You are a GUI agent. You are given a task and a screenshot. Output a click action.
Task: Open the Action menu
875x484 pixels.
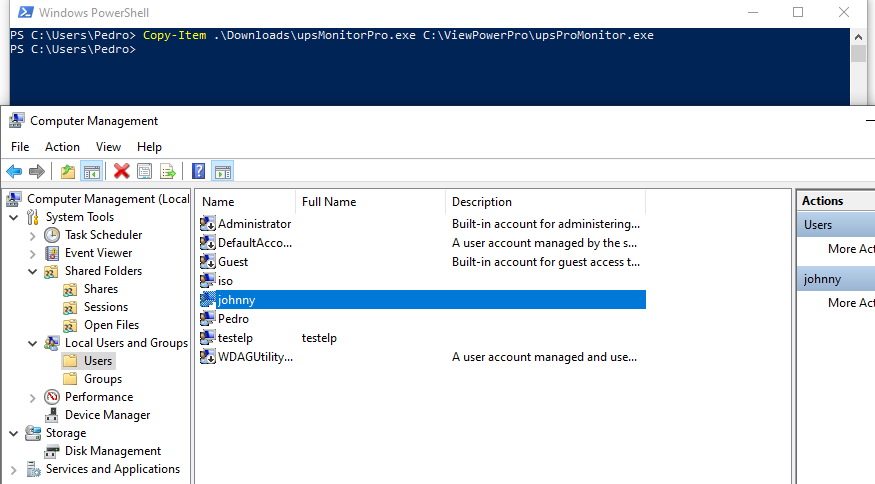click(x=62, y=147)
